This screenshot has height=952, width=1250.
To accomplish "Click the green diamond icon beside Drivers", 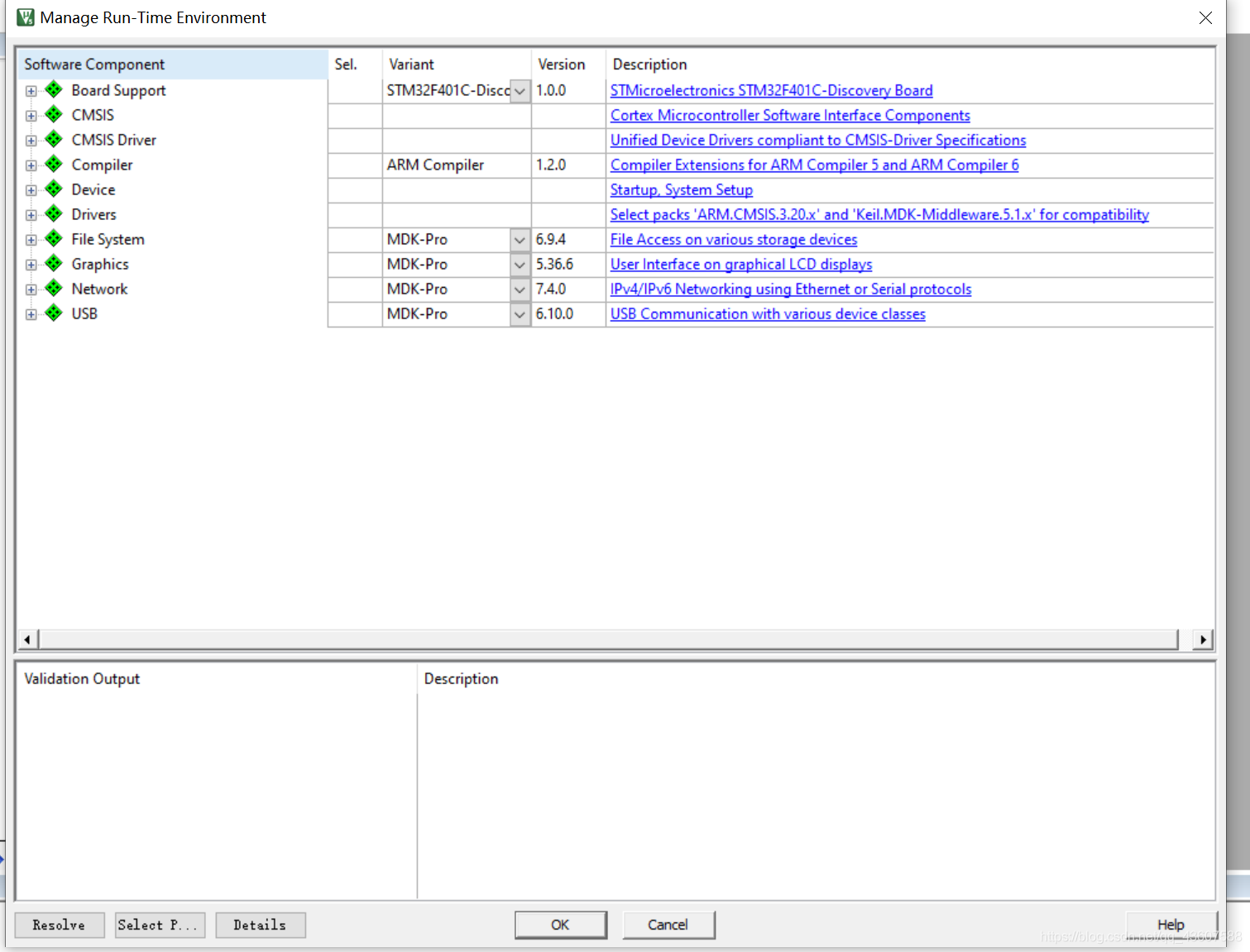I will (x=54, y=213).
